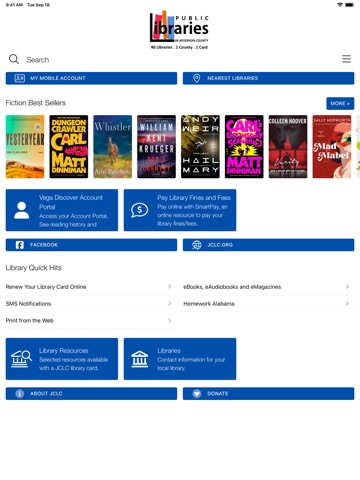Click the info icon beside About JCLC

click(x=20, y=394)
